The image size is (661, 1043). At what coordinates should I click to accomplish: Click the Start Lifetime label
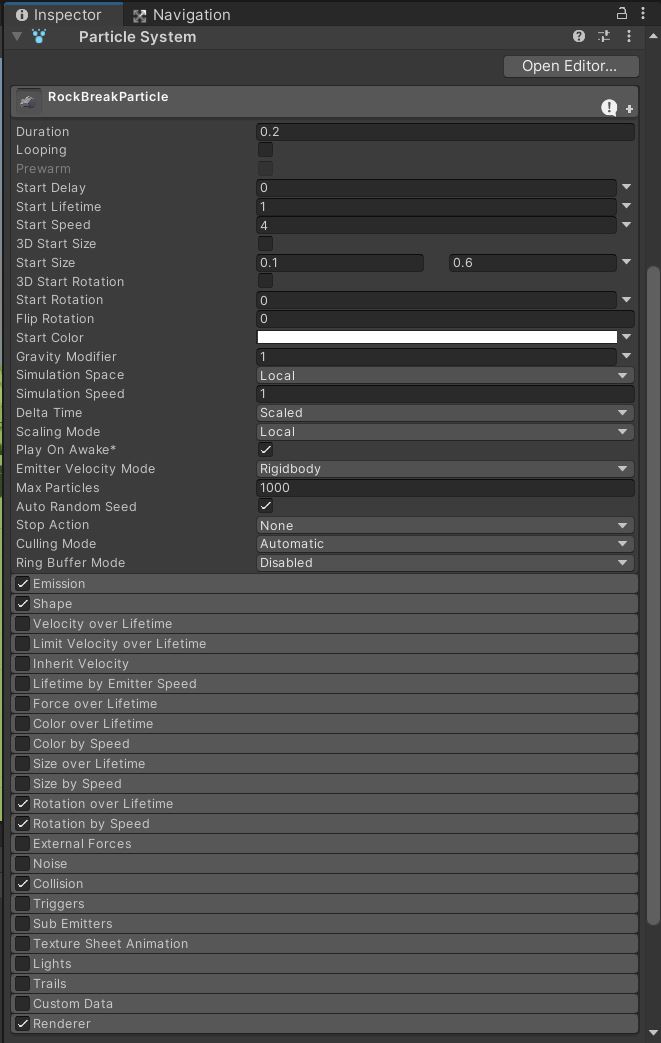(x=59, y=206)
